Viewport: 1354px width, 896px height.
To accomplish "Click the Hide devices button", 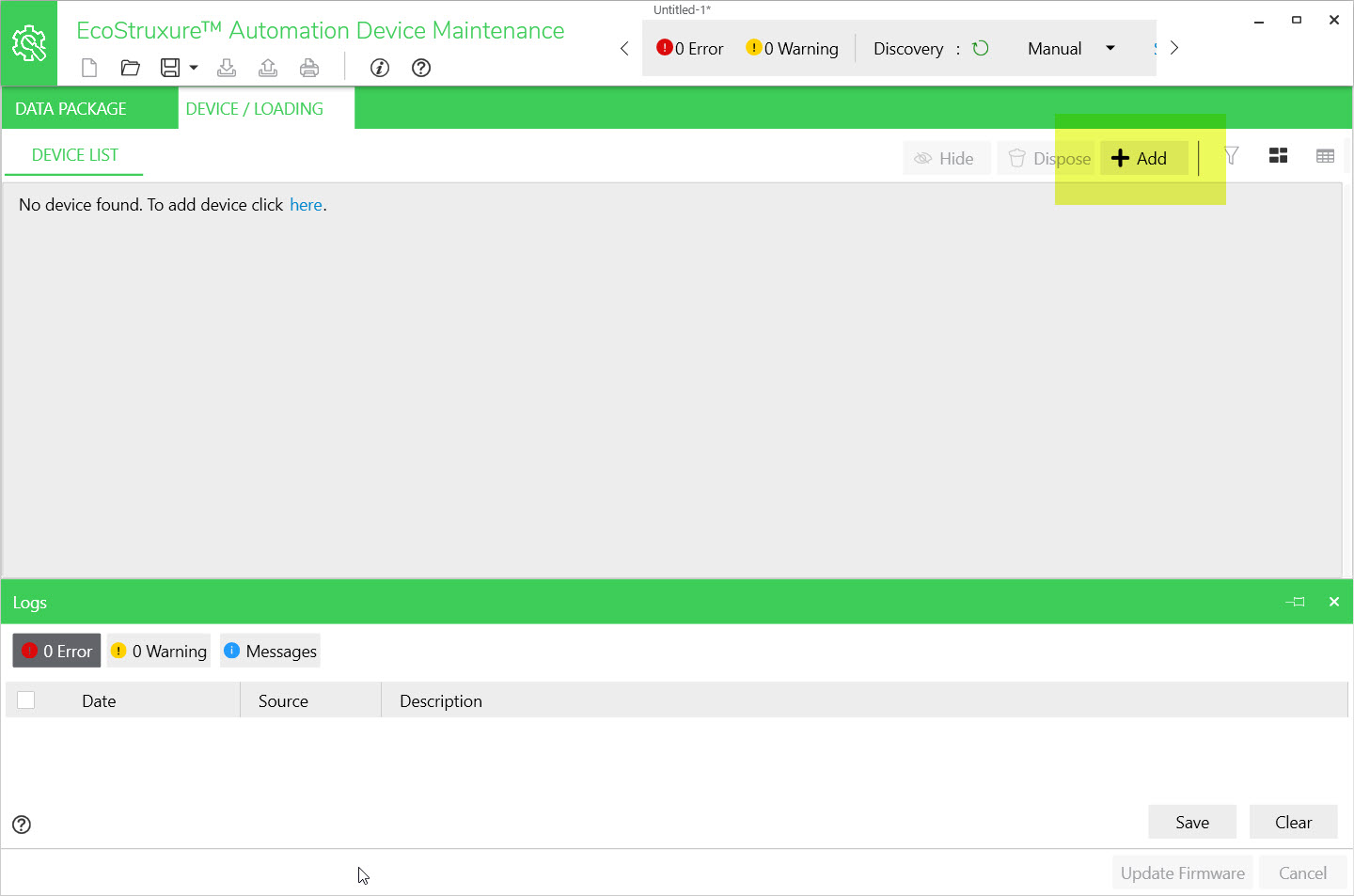I will [x=945, y=158].
